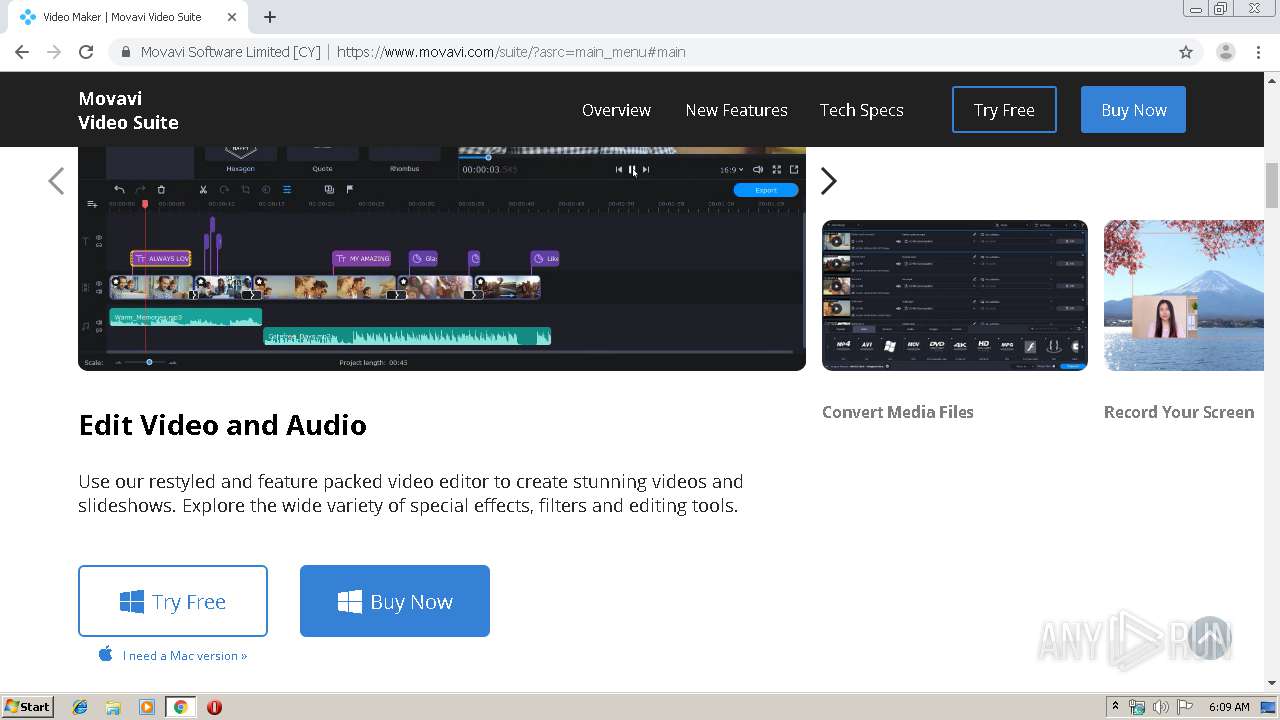1280x720 pixels.
Task: Open the I need a Mac version link
Action: point(185,656)
